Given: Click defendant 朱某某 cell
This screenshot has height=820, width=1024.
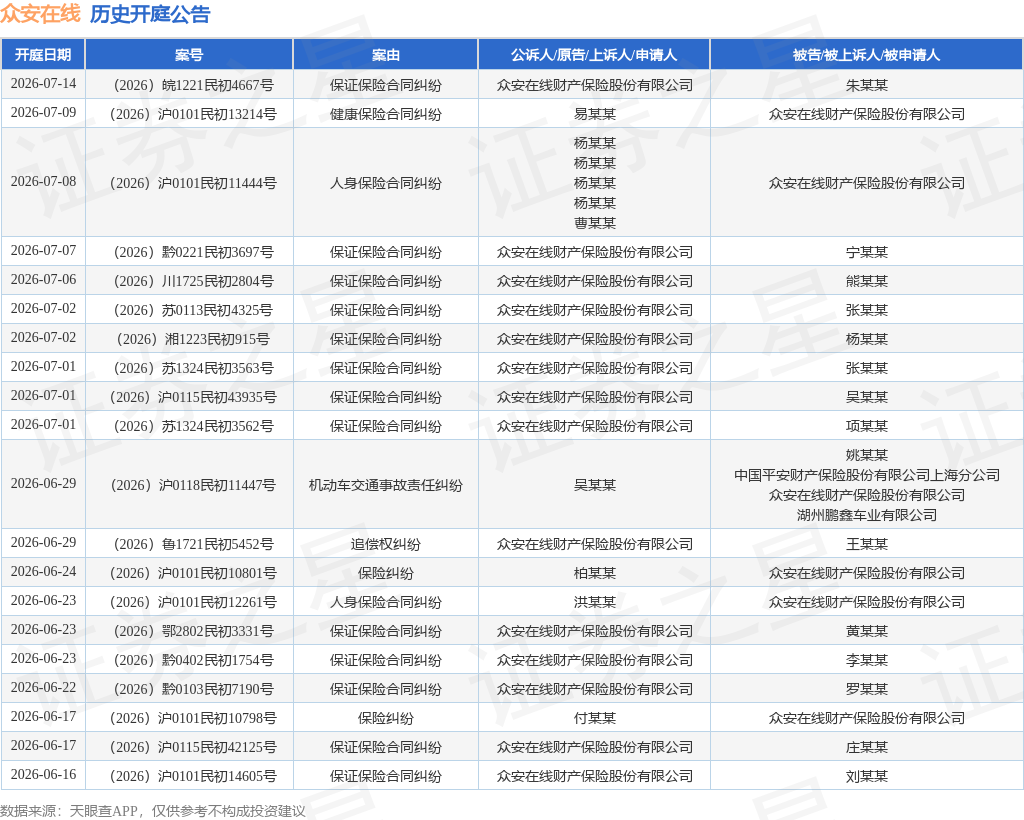Looking at the screenshot, I should click(x=867, y=85).
